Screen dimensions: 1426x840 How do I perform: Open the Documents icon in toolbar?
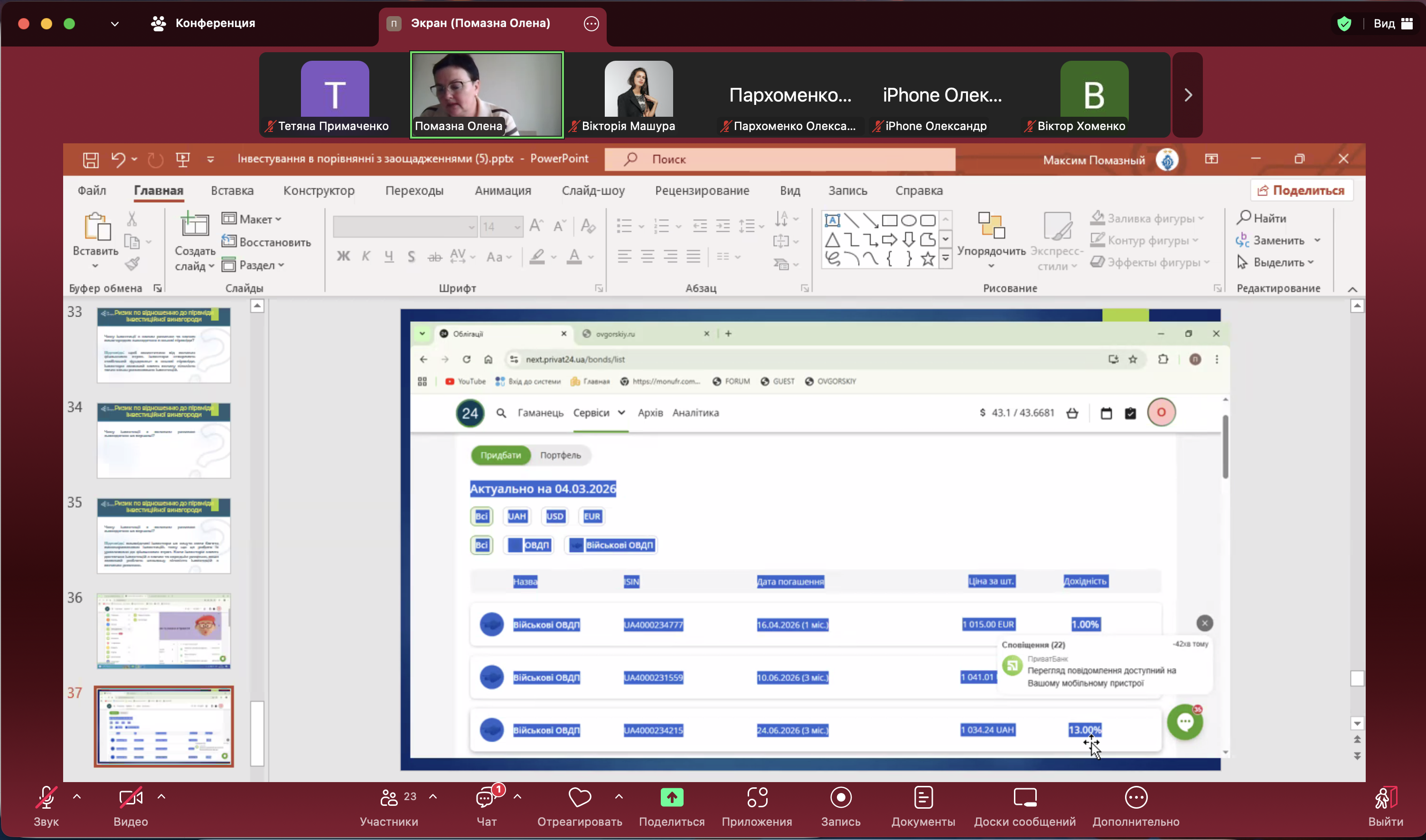click(x=923, y=798)
